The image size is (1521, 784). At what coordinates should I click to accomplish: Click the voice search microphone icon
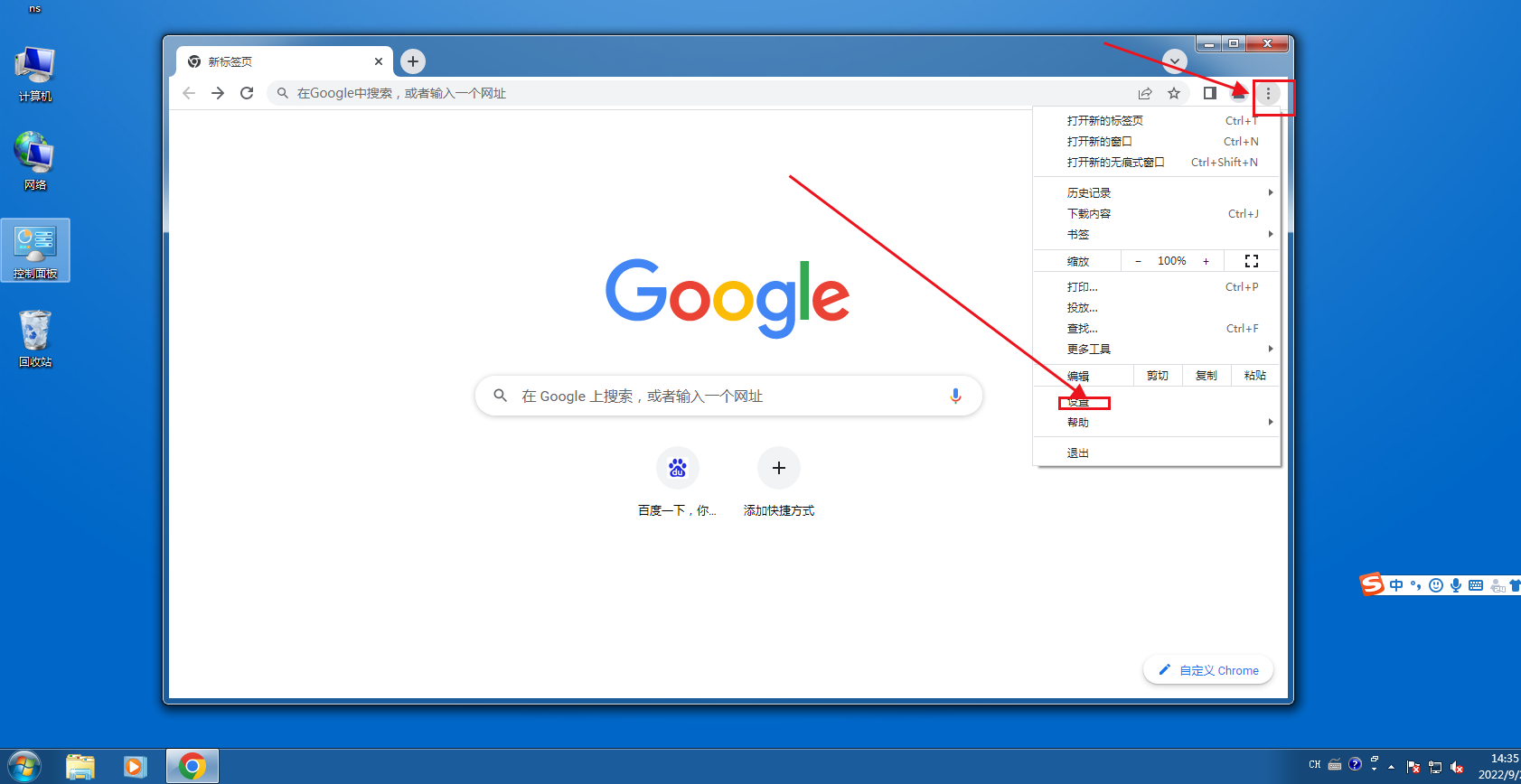pos(955,396)
